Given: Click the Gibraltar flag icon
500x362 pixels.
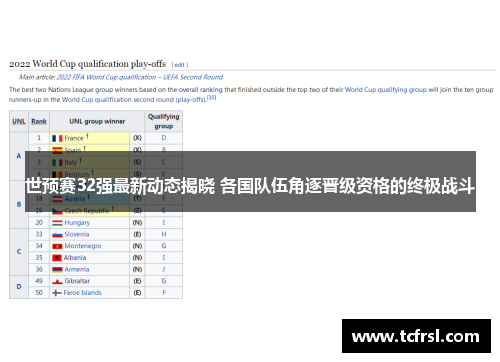Looking at the screenshot, I should pyautogui.click(x=57, y=281).
